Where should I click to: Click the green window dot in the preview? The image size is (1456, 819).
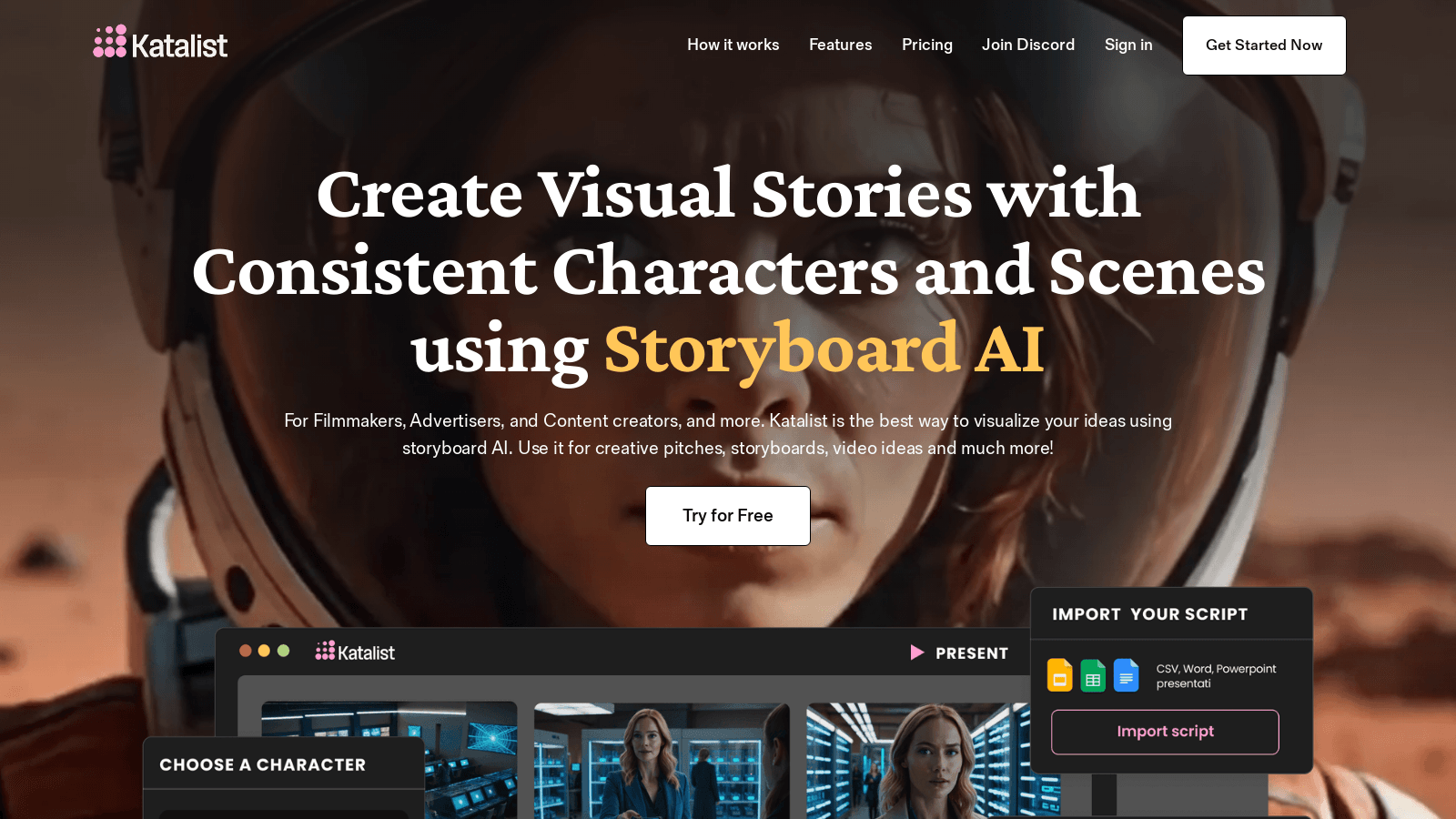click(283, 651)
